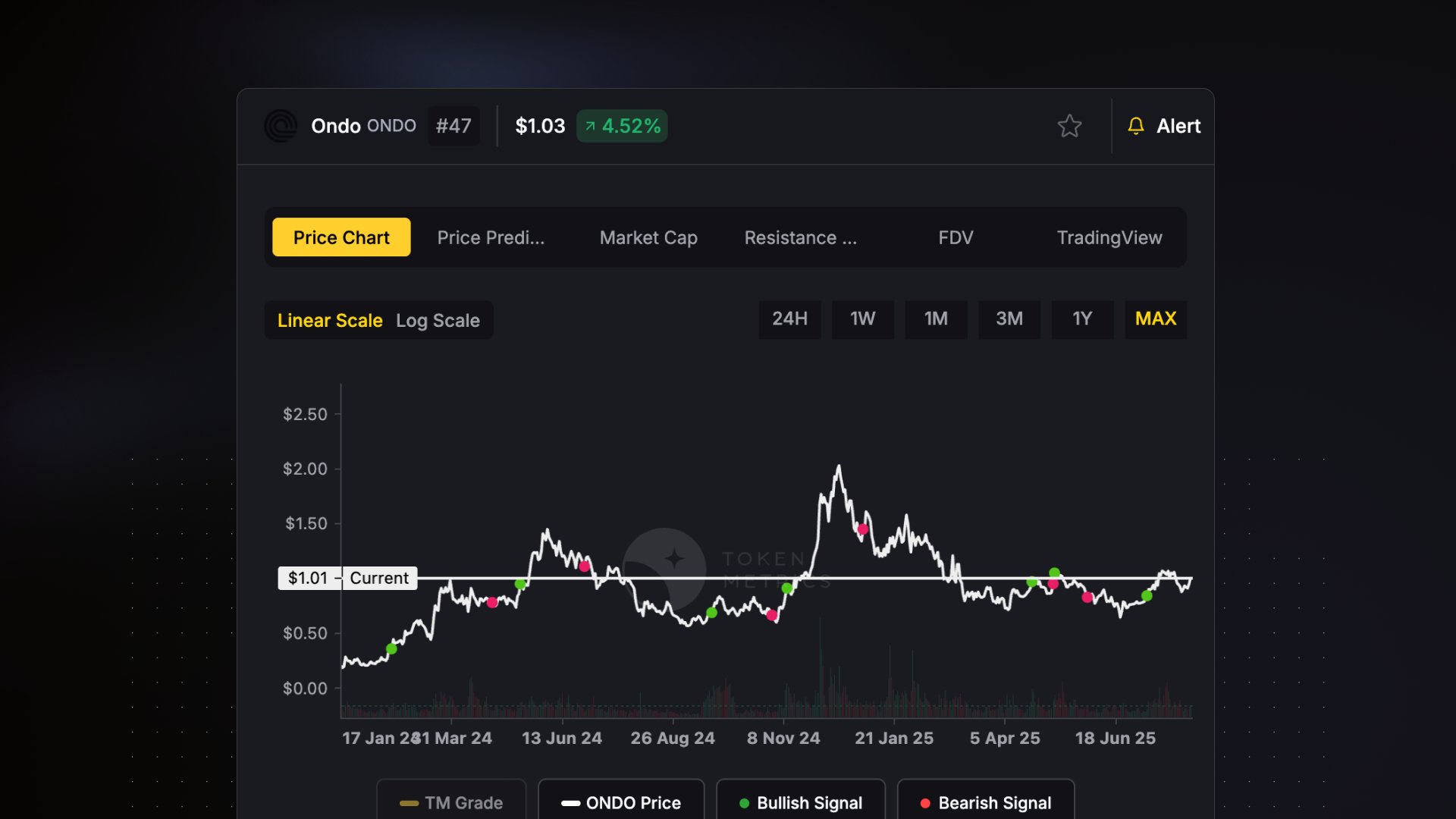Viewport: 1456px width, 819px height.
Task: Click the Ondo spiral logo icon
Action: pyautogui.click(x=281, y=126)
